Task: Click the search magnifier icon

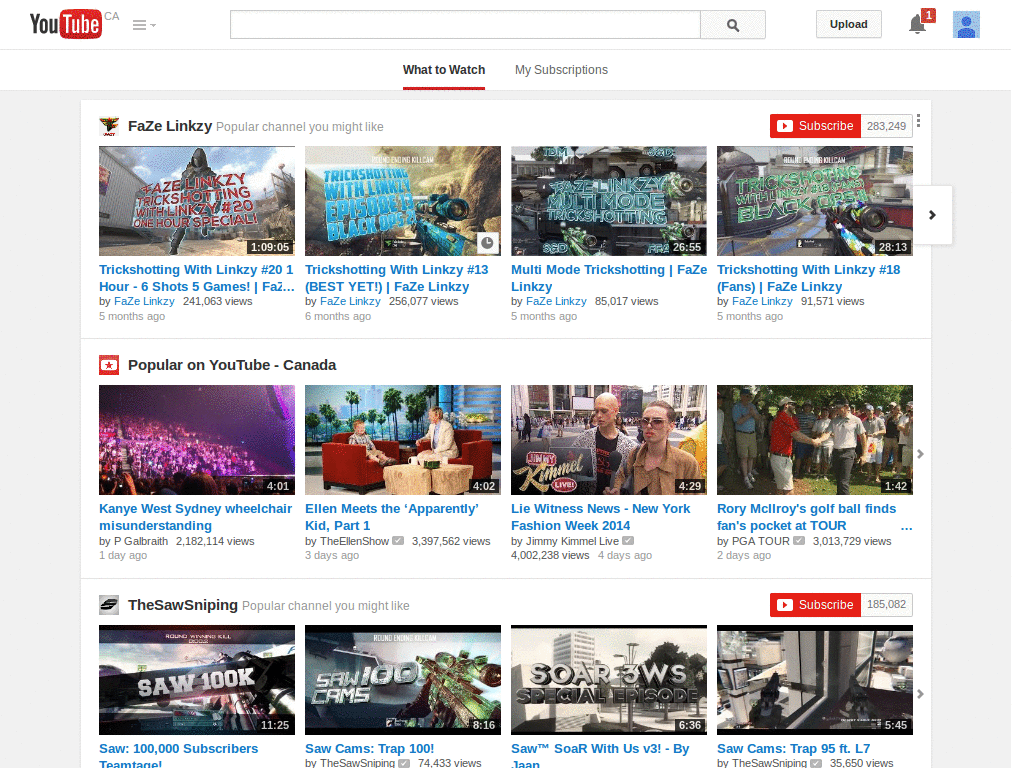Action: pos(732,24)
